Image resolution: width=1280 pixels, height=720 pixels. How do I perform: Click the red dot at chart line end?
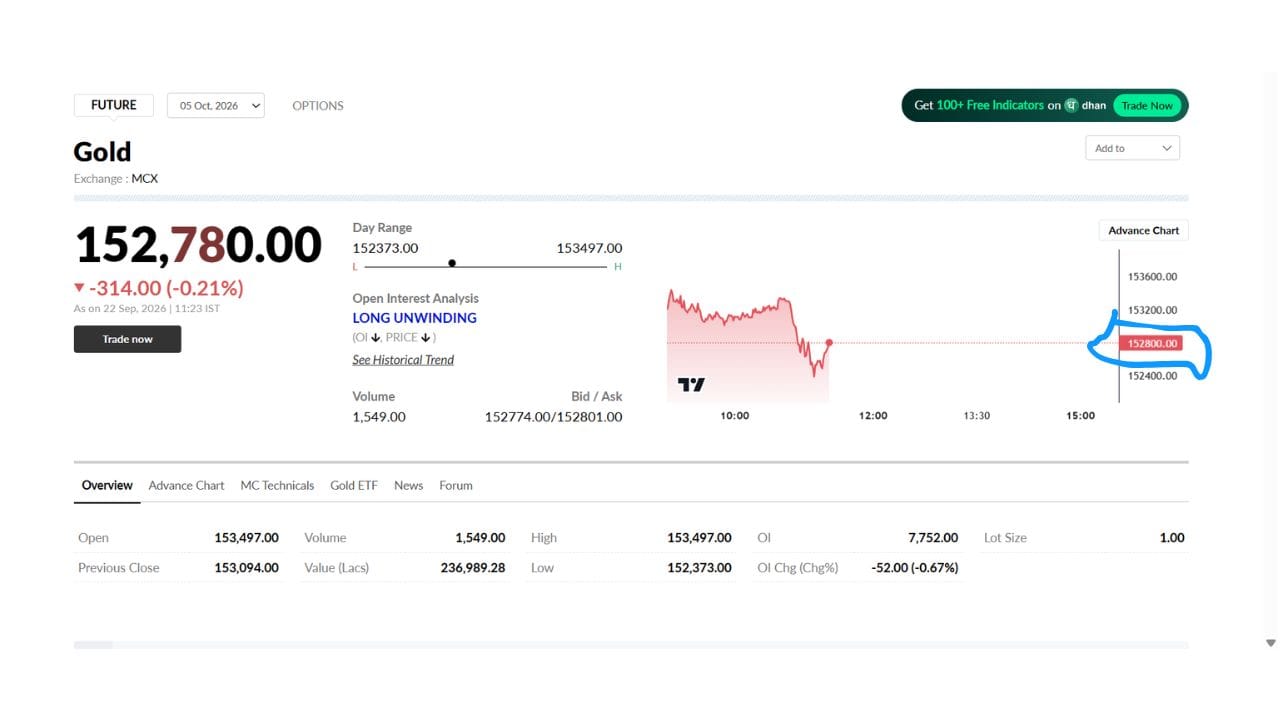coord(829,343)
